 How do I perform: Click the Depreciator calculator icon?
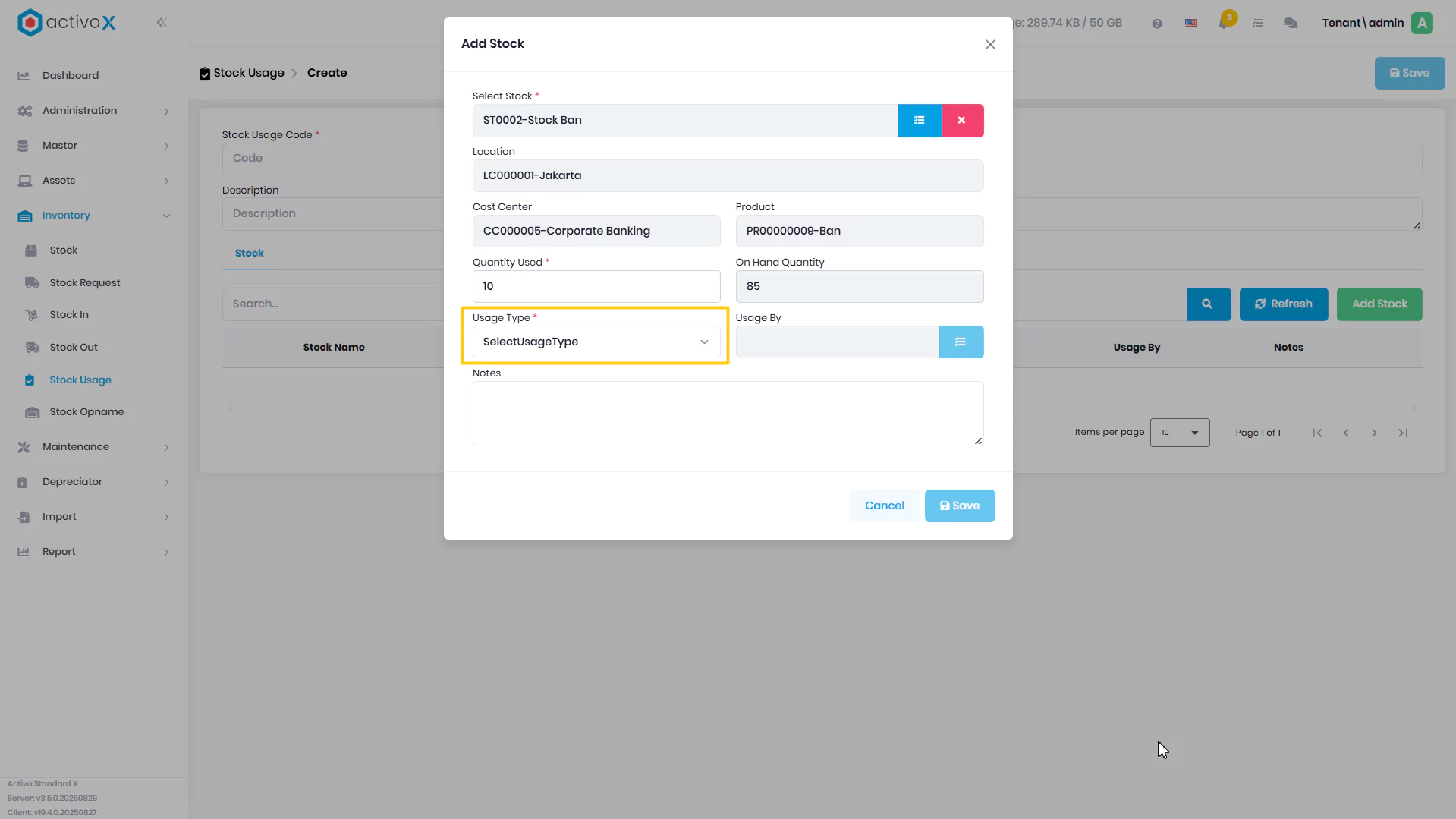click(23, 482)
